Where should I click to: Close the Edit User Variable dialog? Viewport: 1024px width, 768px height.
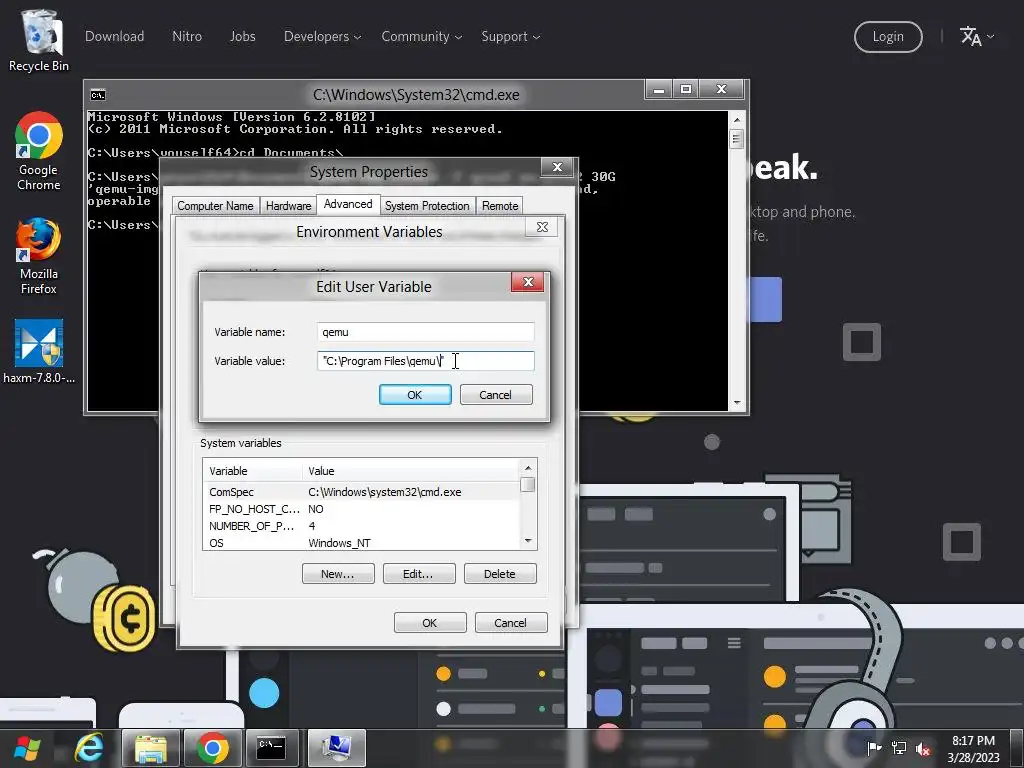coord(528,282)
